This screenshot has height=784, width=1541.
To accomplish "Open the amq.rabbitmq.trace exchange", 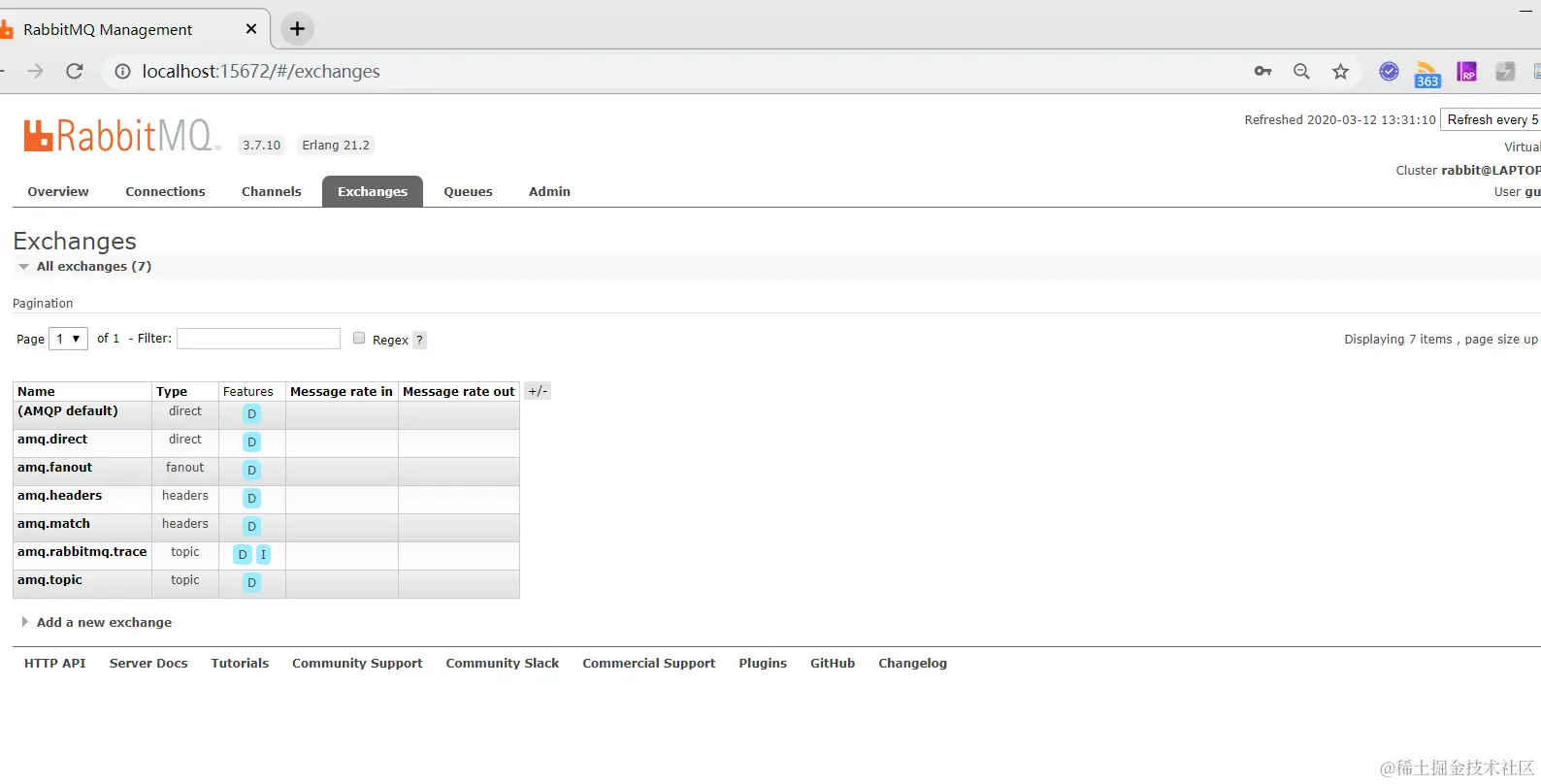I will (x=82, y=551).
